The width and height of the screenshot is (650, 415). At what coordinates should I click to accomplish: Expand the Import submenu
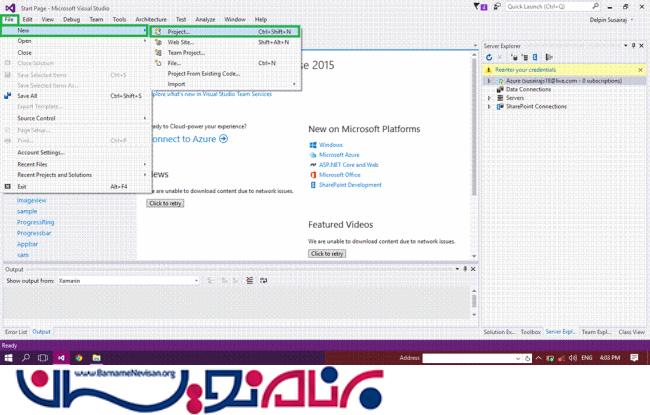click(x=226, y=84)
